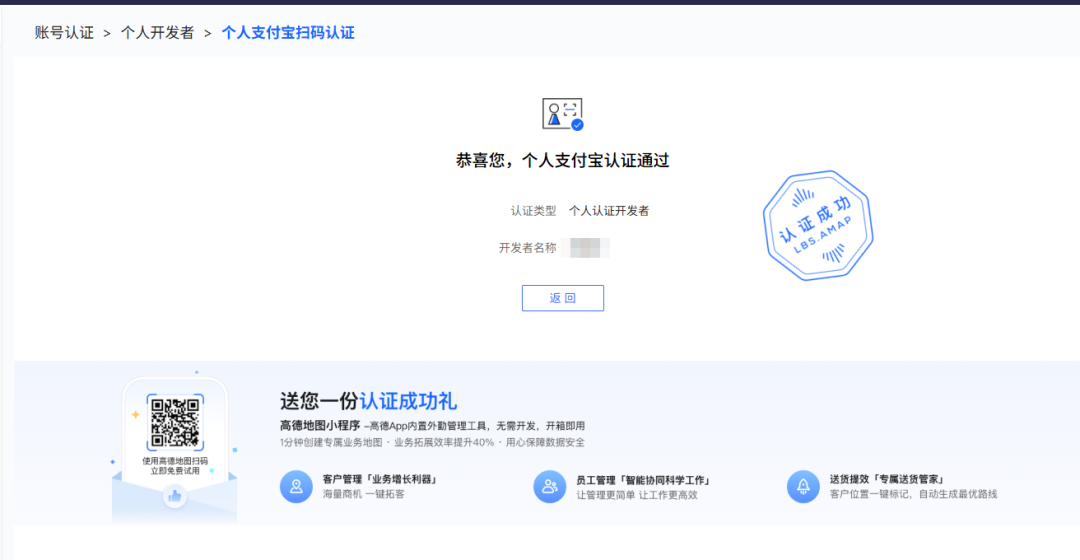Click the 返回 button
The image size is (1080, 560).
[563, 298]
